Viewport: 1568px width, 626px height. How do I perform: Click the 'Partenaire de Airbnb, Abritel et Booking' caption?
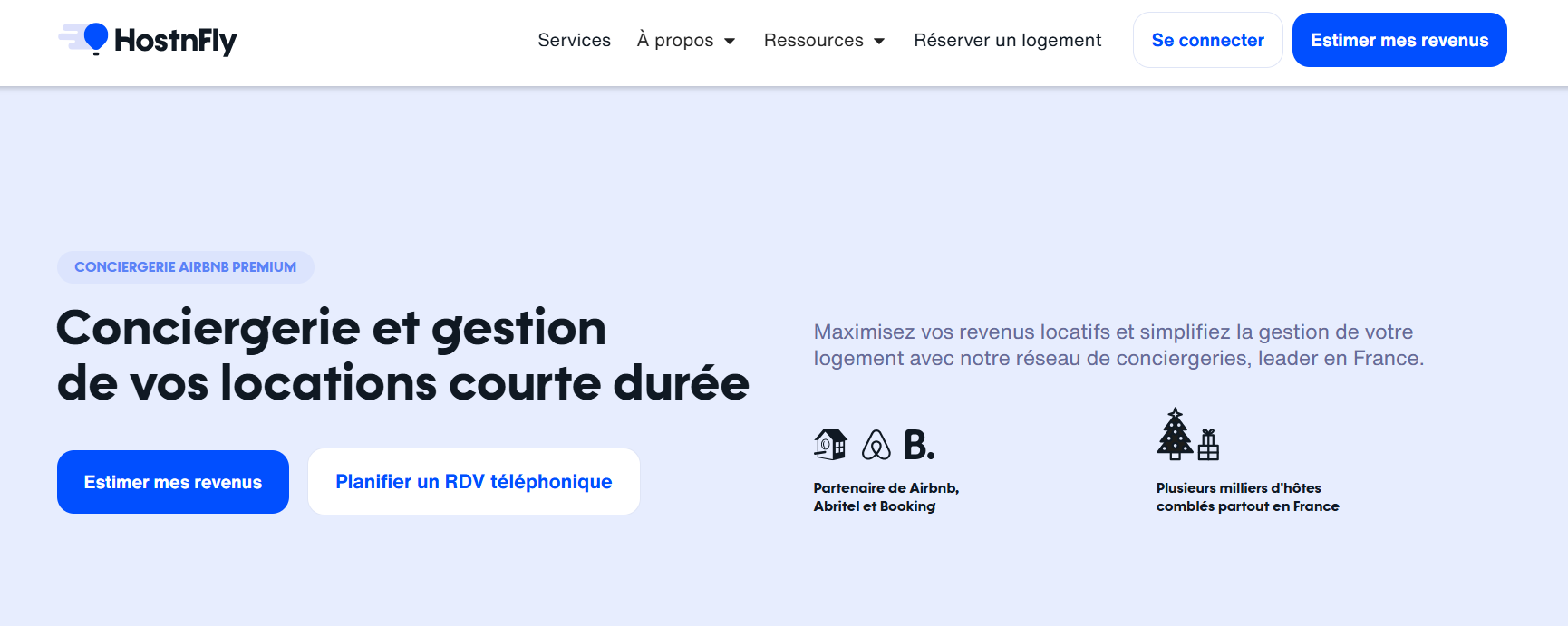[886, 496]
